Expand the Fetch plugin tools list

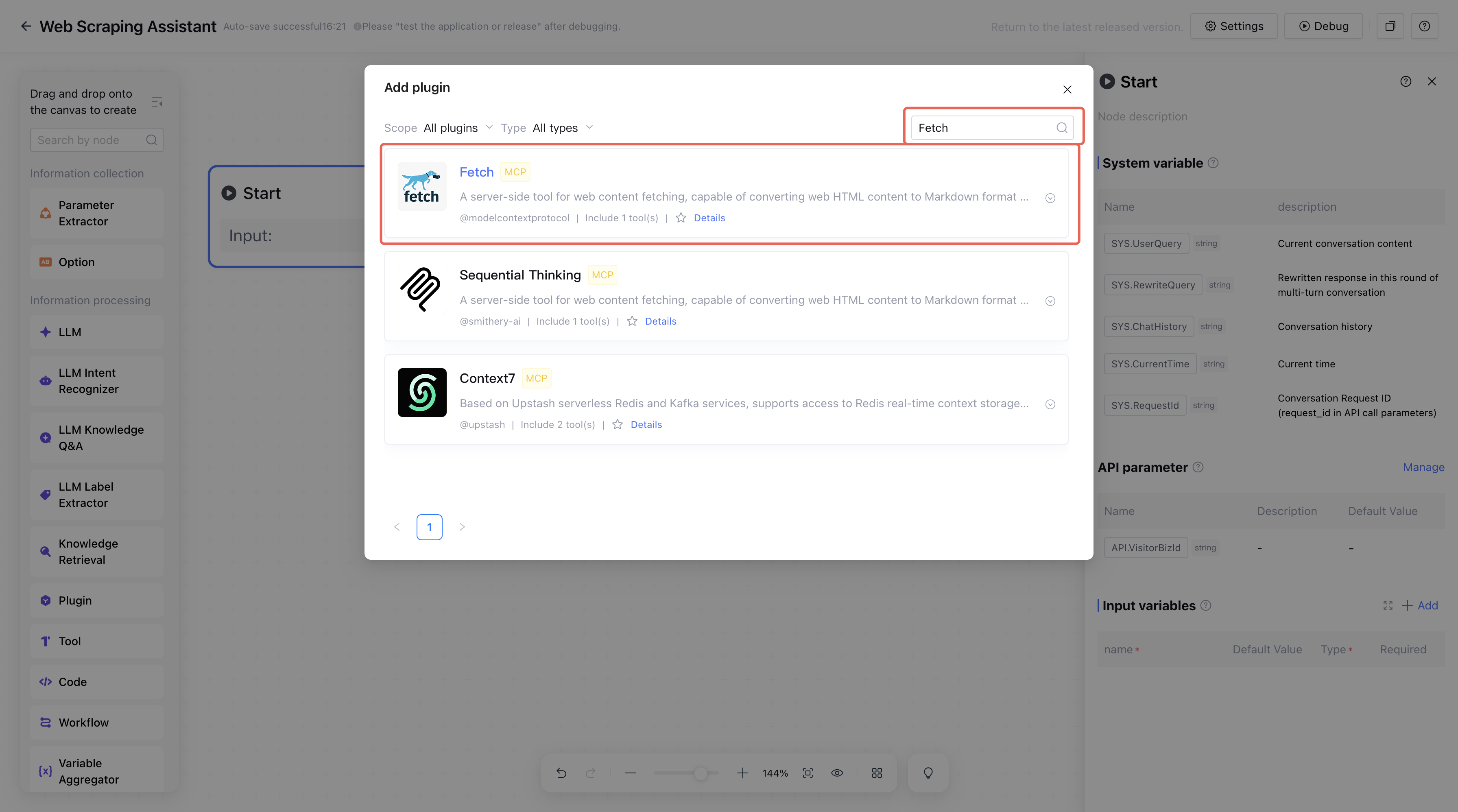pyautogui.click(x=1050, y=198)
